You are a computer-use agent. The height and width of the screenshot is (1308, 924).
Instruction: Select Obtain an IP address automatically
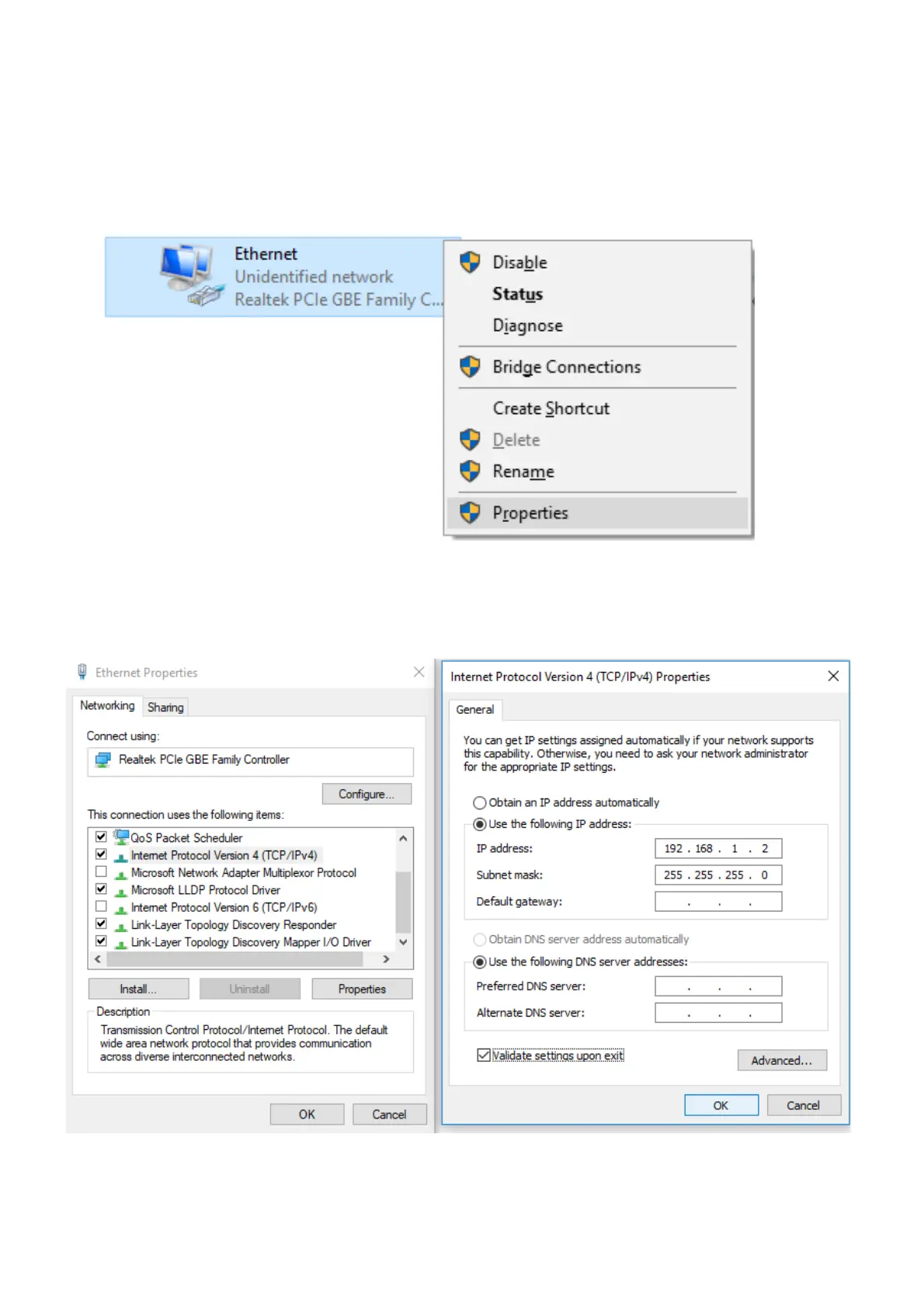tap(480, 802)
